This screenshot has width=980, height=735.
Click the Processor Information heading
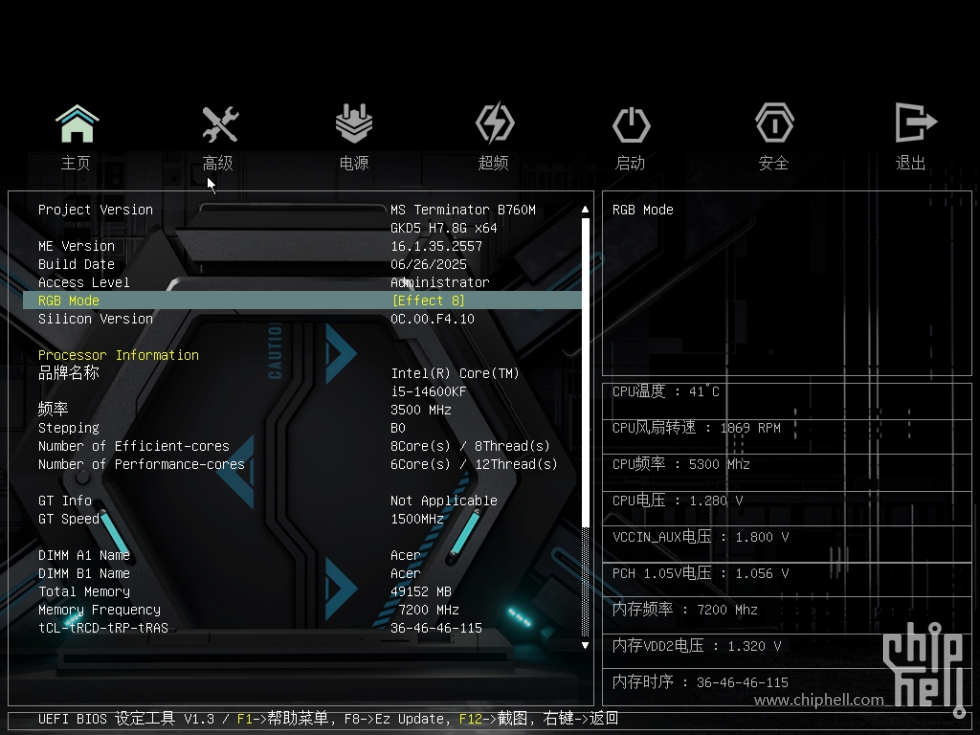click(118, 355)
